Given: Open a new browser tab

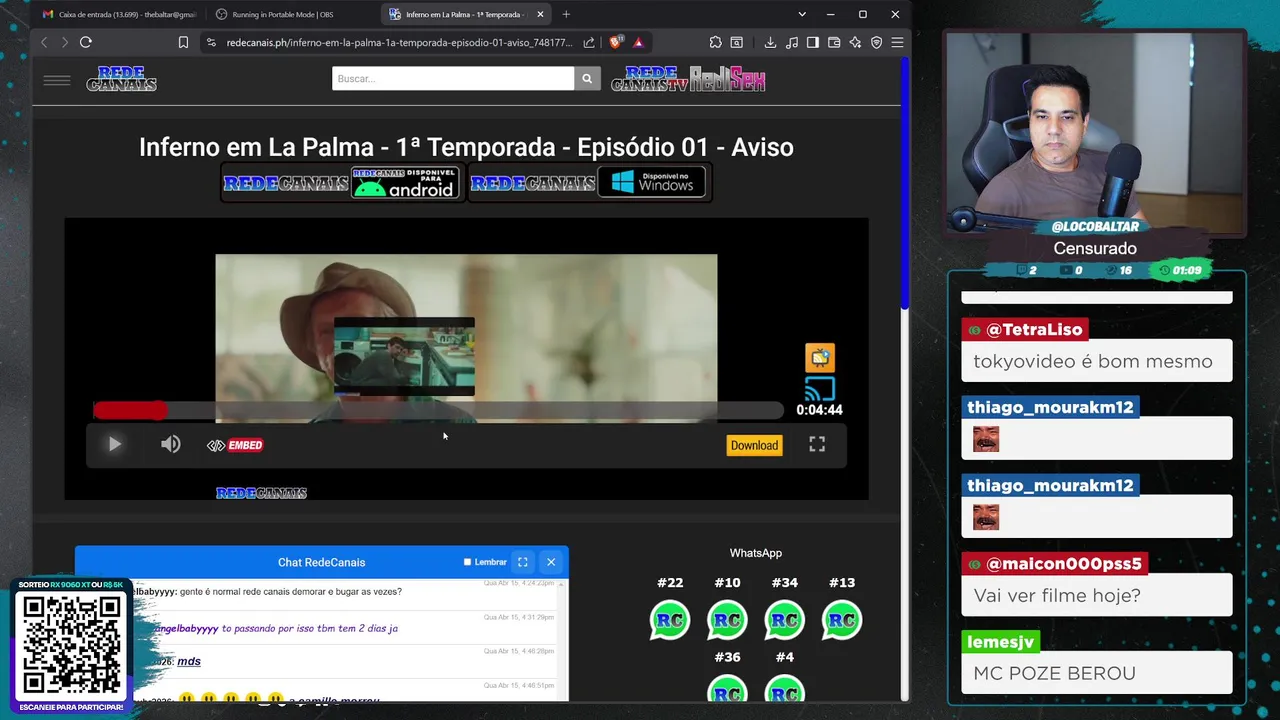Looking at the screenshot, I should (x=566, y=14).
